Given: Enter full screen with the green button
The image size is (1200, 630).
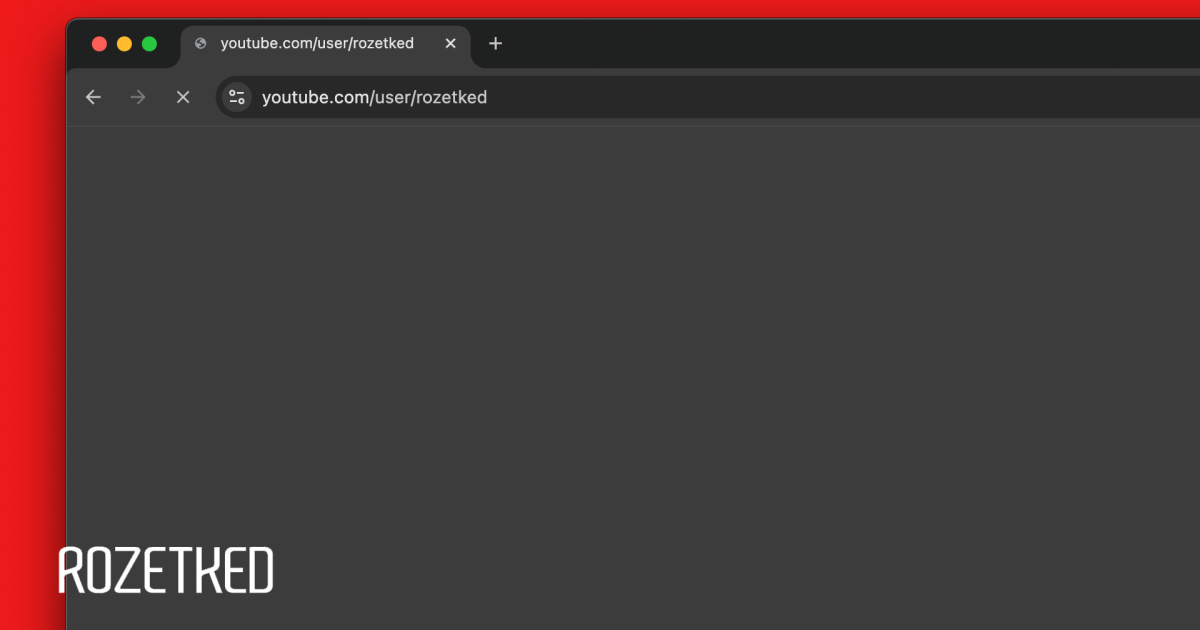Looking at the screenshot, I should click(x=149, y=44).
